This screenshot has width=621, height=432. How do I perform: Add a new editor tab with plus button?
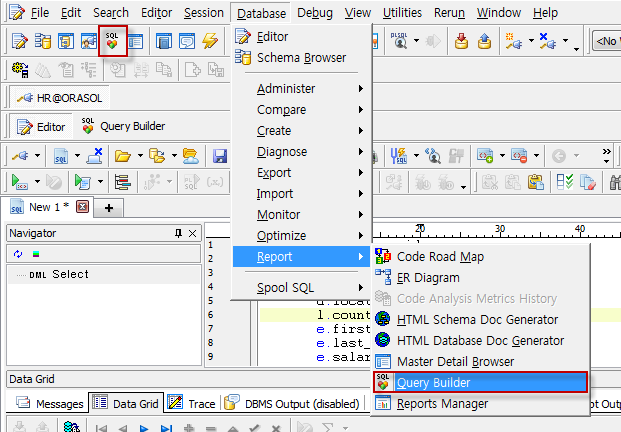pos(108,207)
